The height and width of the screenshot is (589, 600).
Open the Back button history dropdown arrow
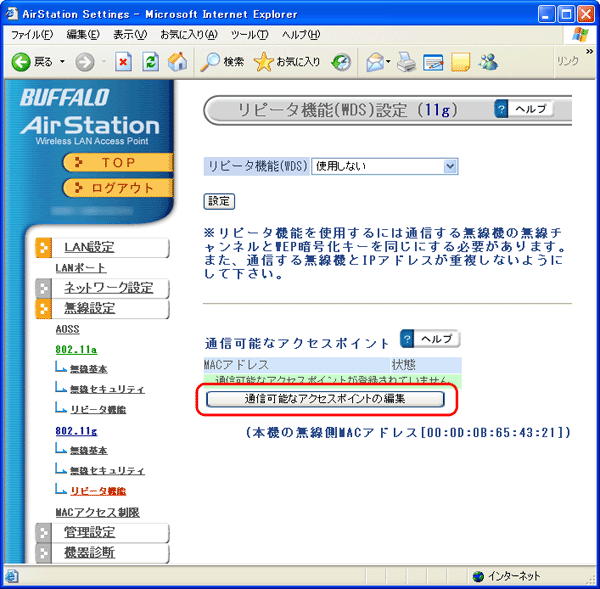(62, 62)
